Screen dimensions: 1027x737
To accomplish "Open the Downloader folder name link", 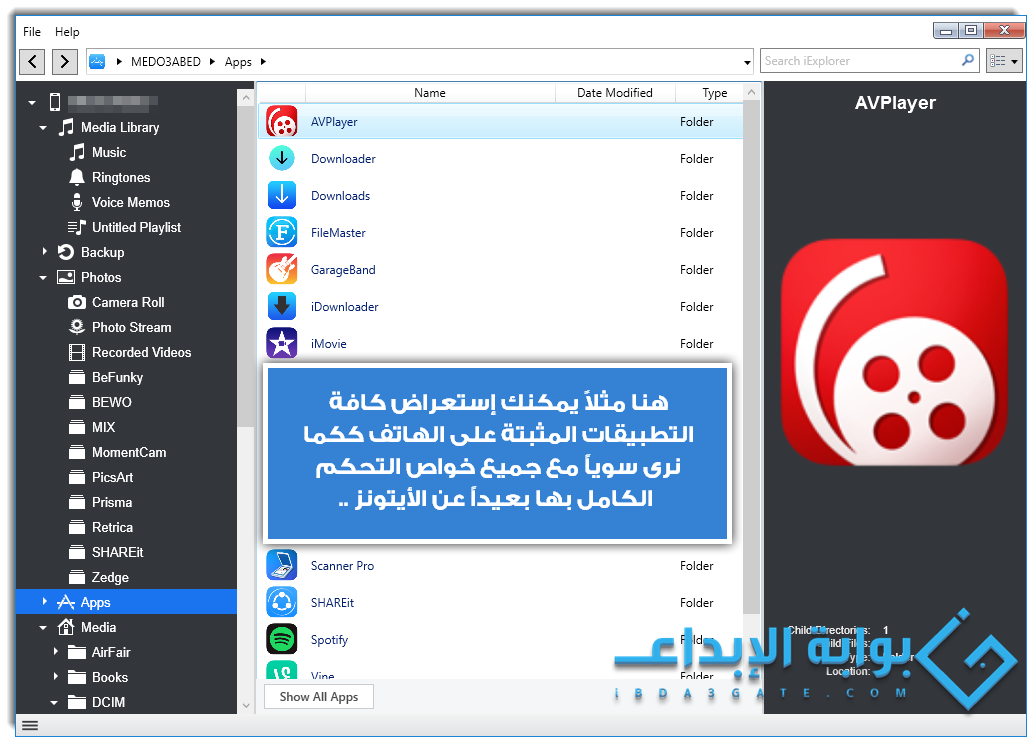I will click(343, 159).
